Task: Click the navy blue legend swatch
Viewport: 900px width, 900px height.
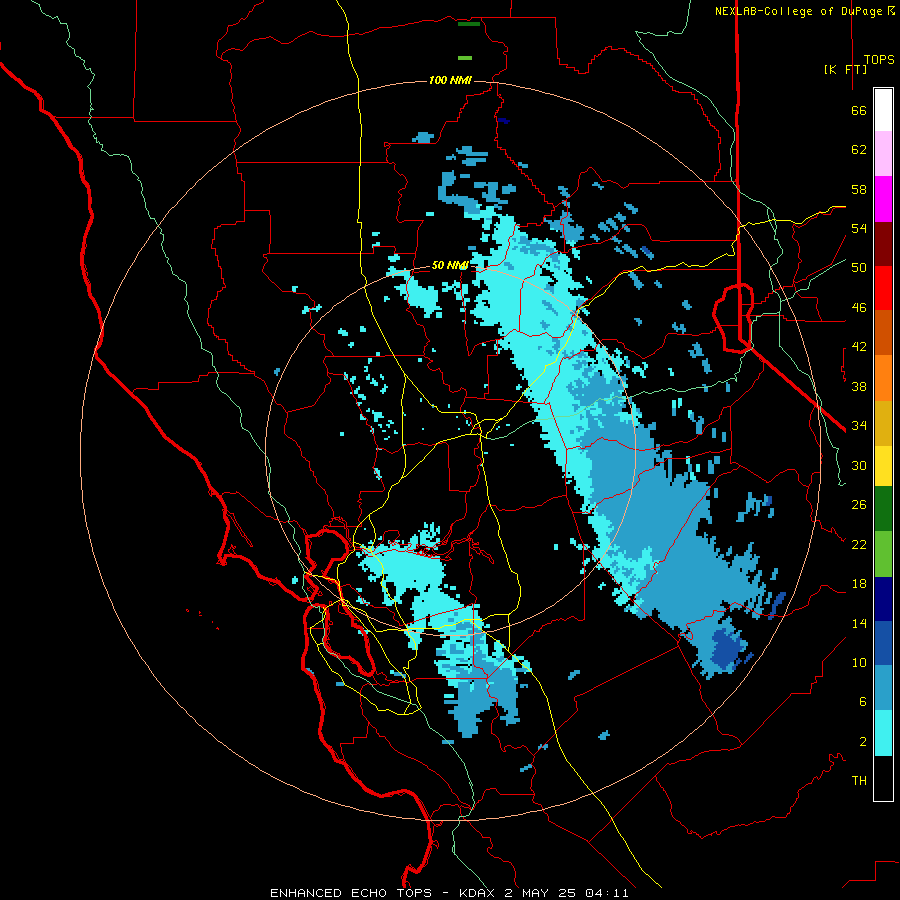Action: click(883, 599)
